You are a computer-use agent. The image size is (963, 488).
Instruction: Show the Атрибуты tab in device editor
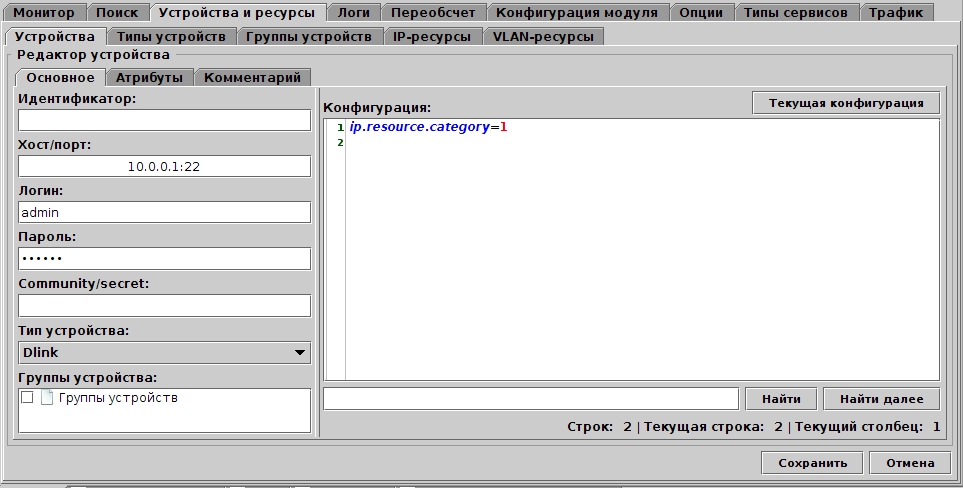click(149, 77)
